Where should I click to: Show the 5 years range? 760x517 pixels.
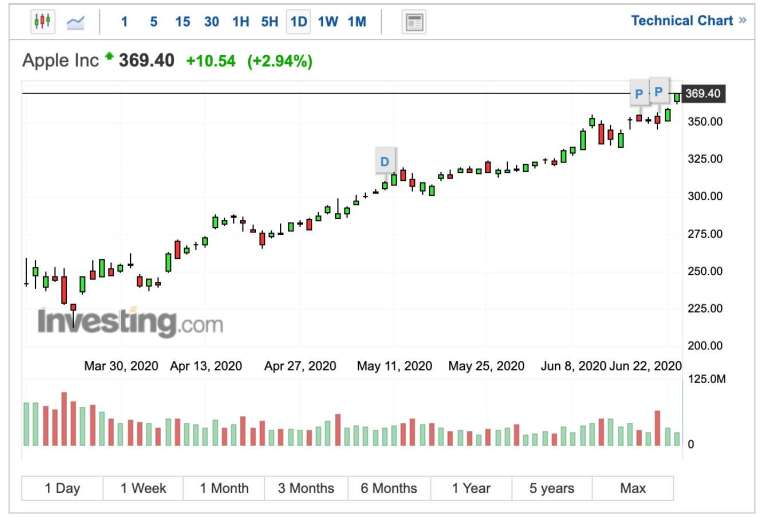[552, 488]
